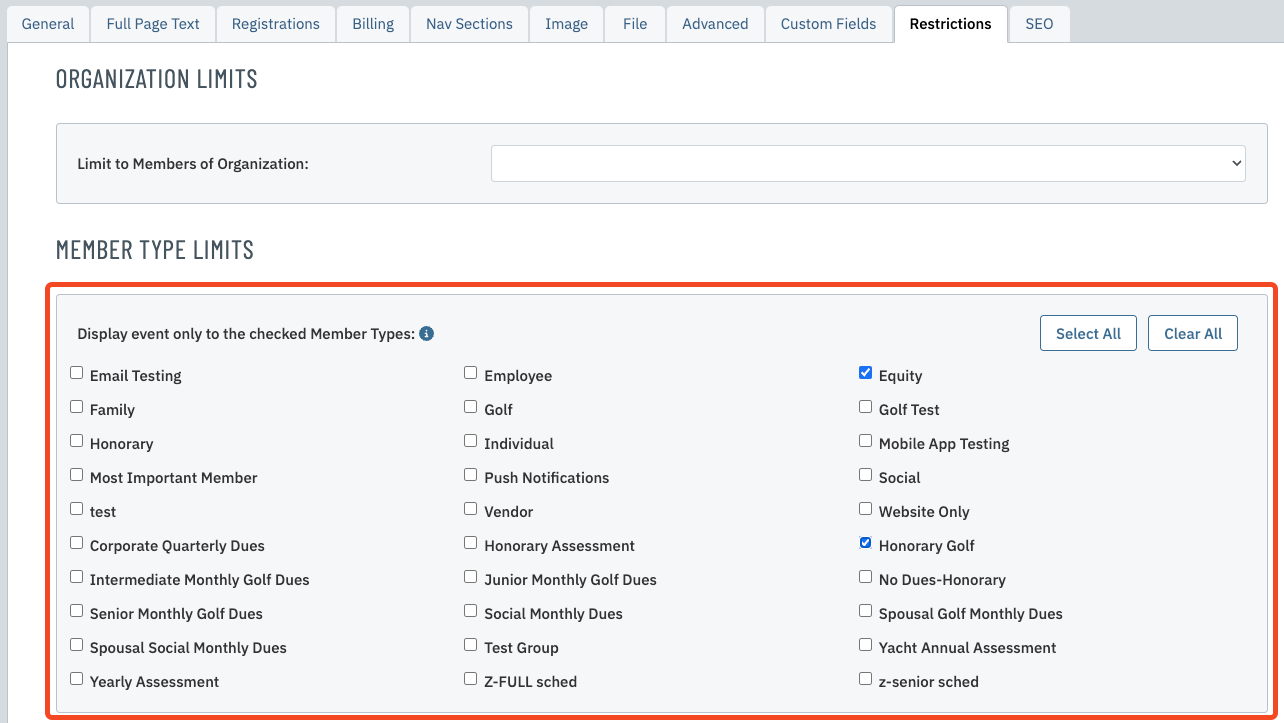
Task: Check the Z-FULL sched checkbox
Action: pos(471,679)
